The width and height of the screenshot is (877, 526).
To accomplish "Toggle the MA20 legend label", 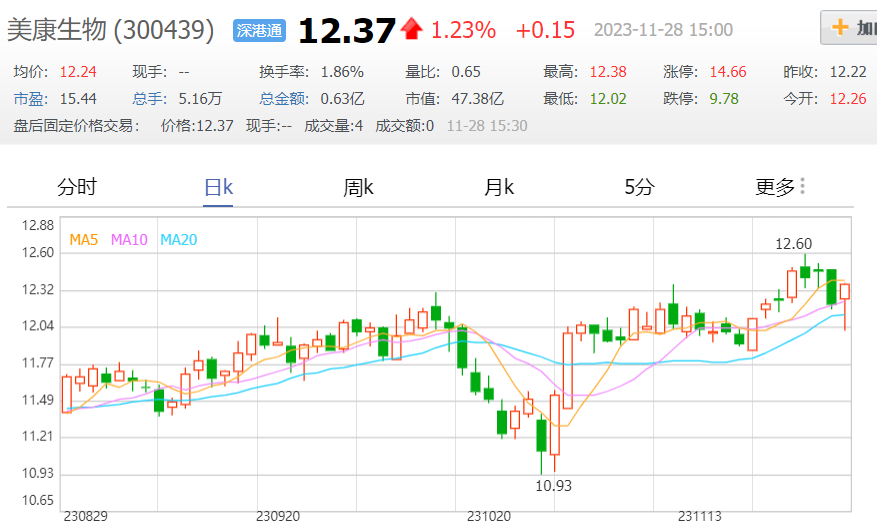I will click(x=178, y=240).
